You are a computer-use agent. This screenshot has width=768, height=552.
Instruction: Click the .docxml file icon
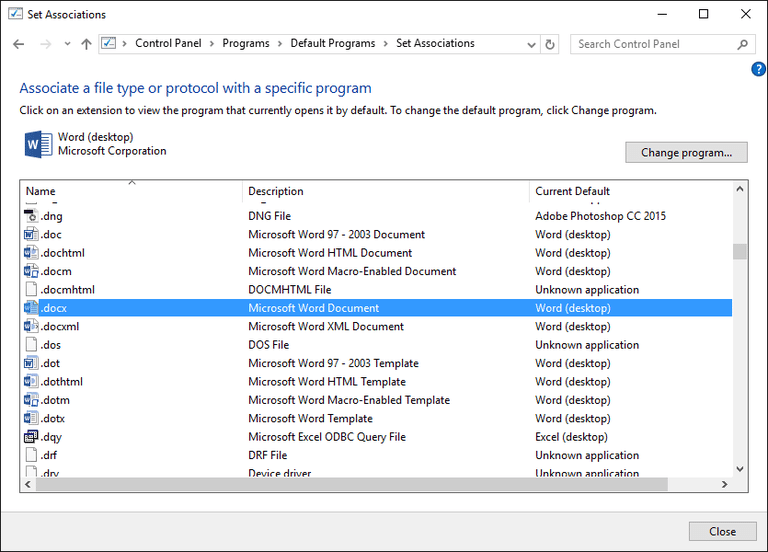coord(31,326)
